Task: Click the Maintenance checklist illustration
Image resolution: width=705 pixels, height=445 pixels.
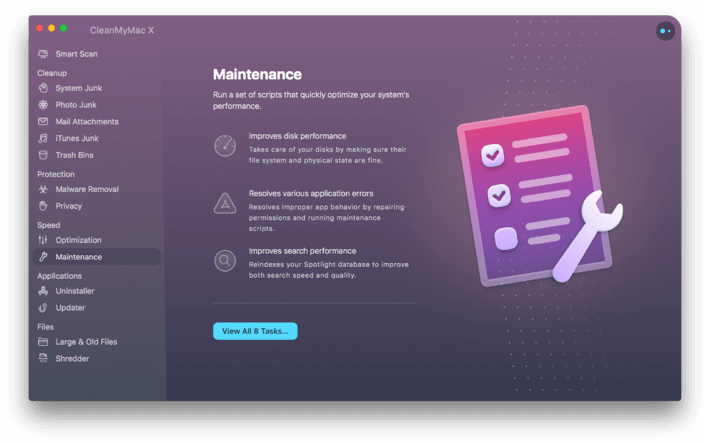Action: [x=530, y=195]
